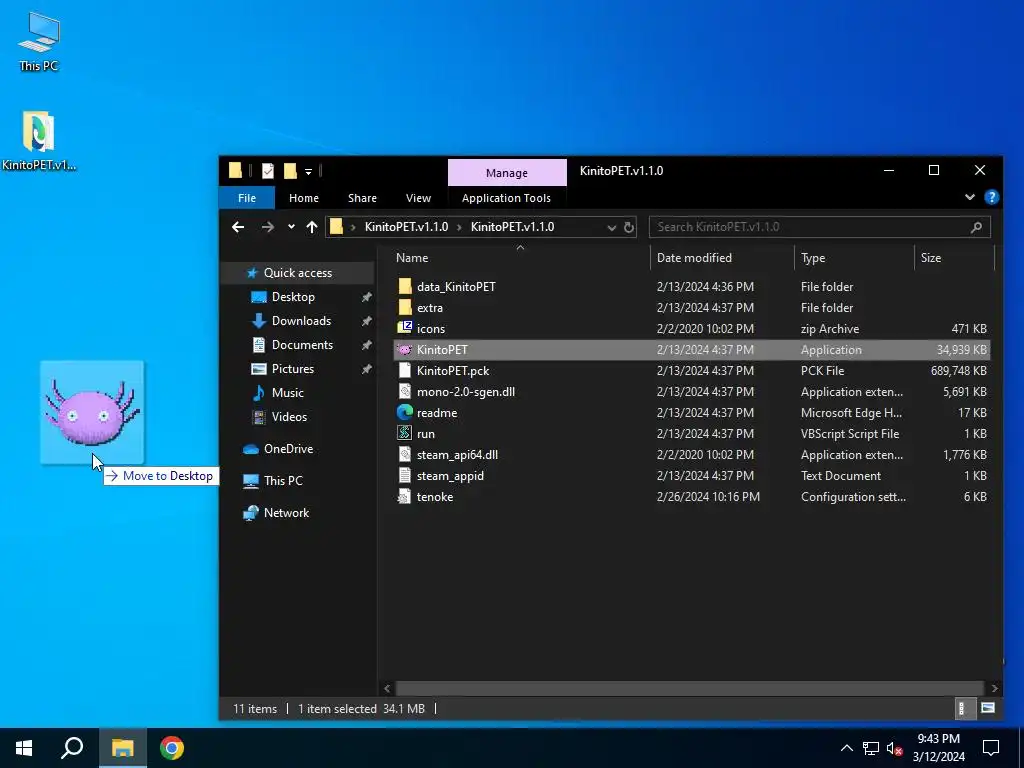The height and width of the screenshot is (768, 1024).
Task: Select OneDrive in the navigation pane
Action: [288, 449]
